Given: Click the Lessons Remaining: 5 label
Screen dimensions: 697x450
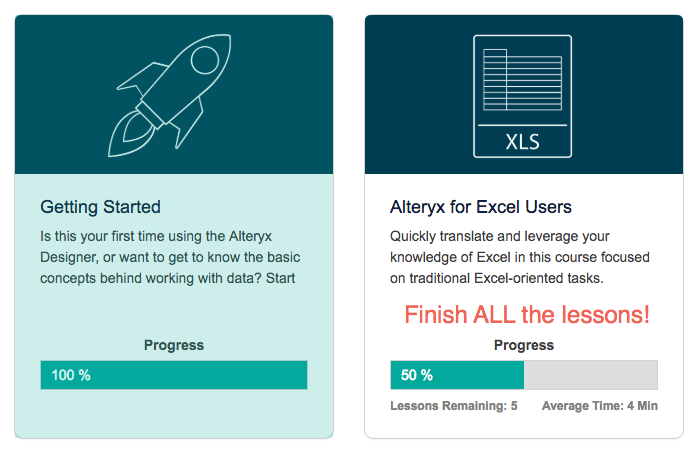Looking at the screenshot, I should [453, 407].
